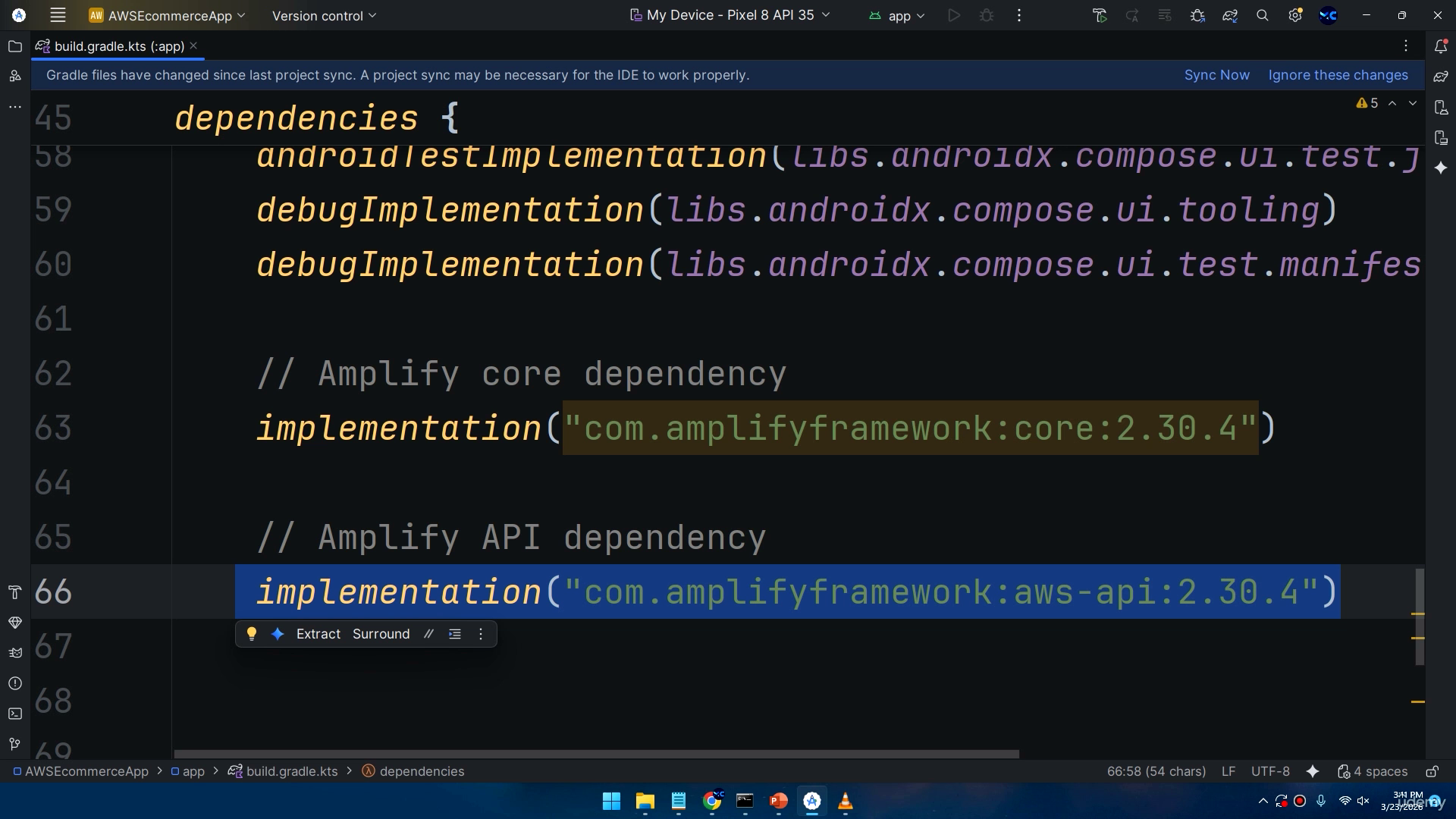The height and width of the screenshot is (819, 1456).
Task: Click Surround in the floating toolbar
Action: (x=381, y=634)
